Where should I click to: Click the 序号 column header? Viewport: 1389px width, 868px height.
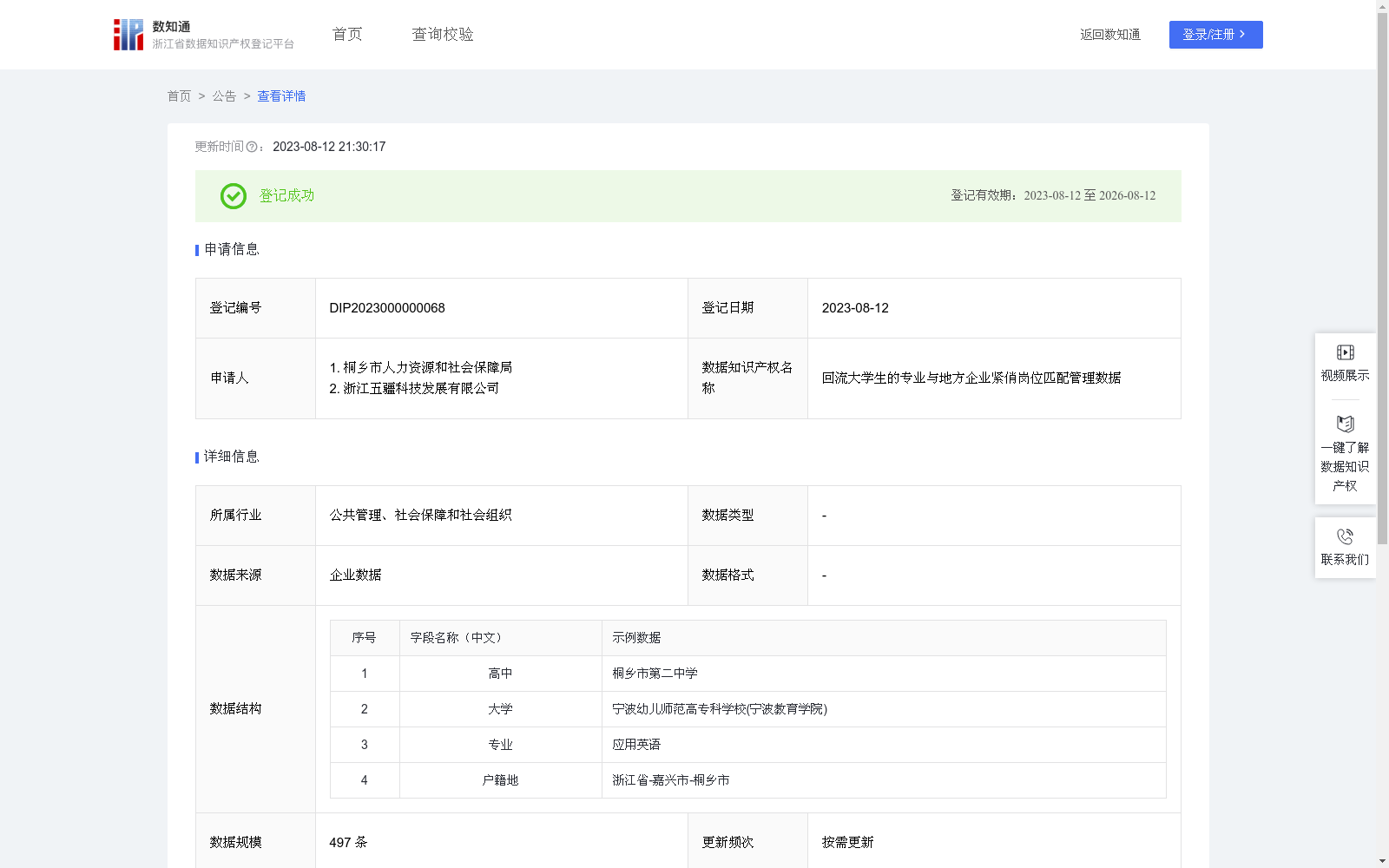[x=364, y=638]
